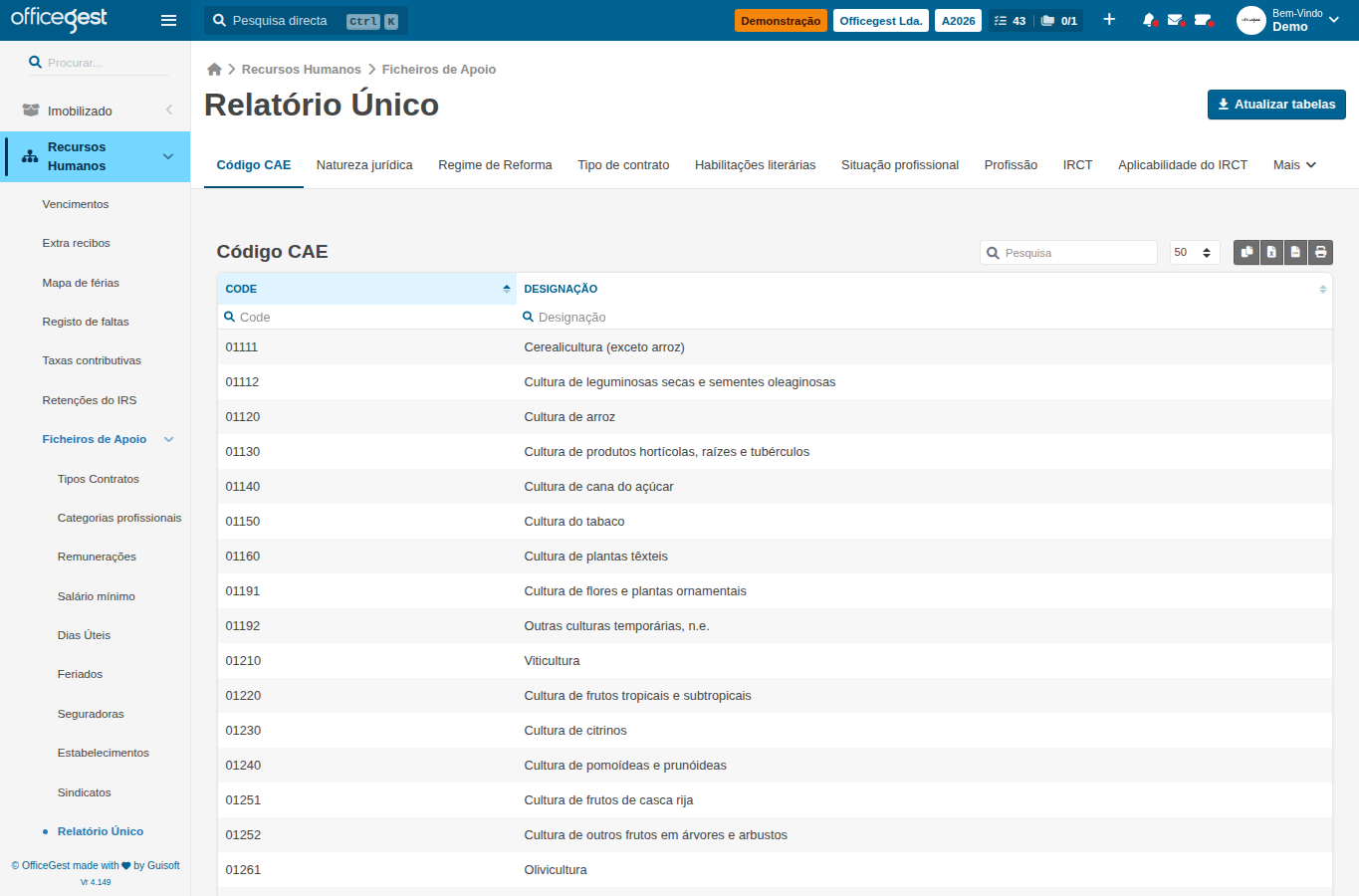This screenshot has width=1359, height=896.
Task: Open Mapa de férias in sidebar
Action: [x=81, y=283]
